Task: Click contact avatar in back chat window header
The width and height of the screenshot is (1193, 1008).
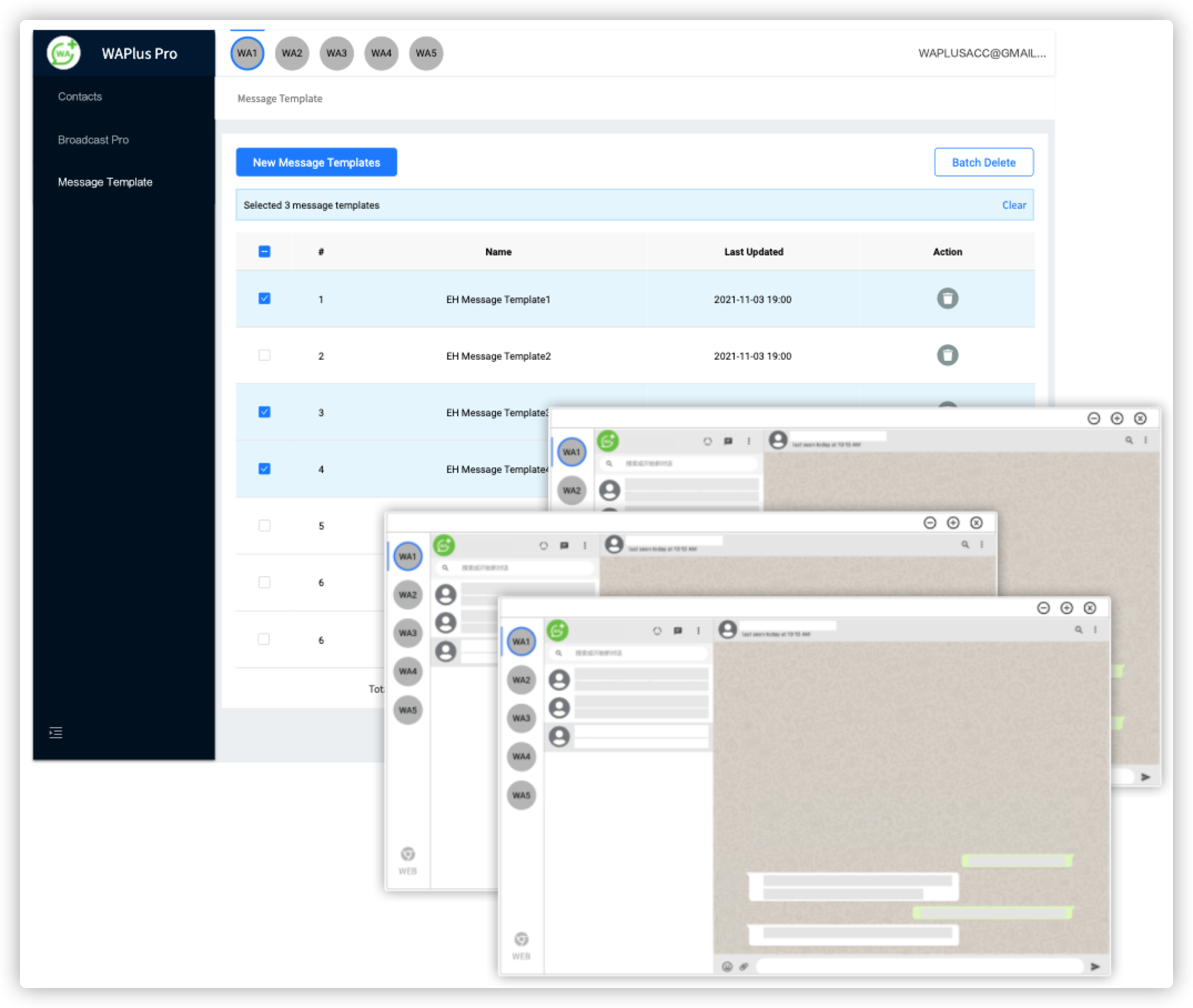Action: click(777, 440)
